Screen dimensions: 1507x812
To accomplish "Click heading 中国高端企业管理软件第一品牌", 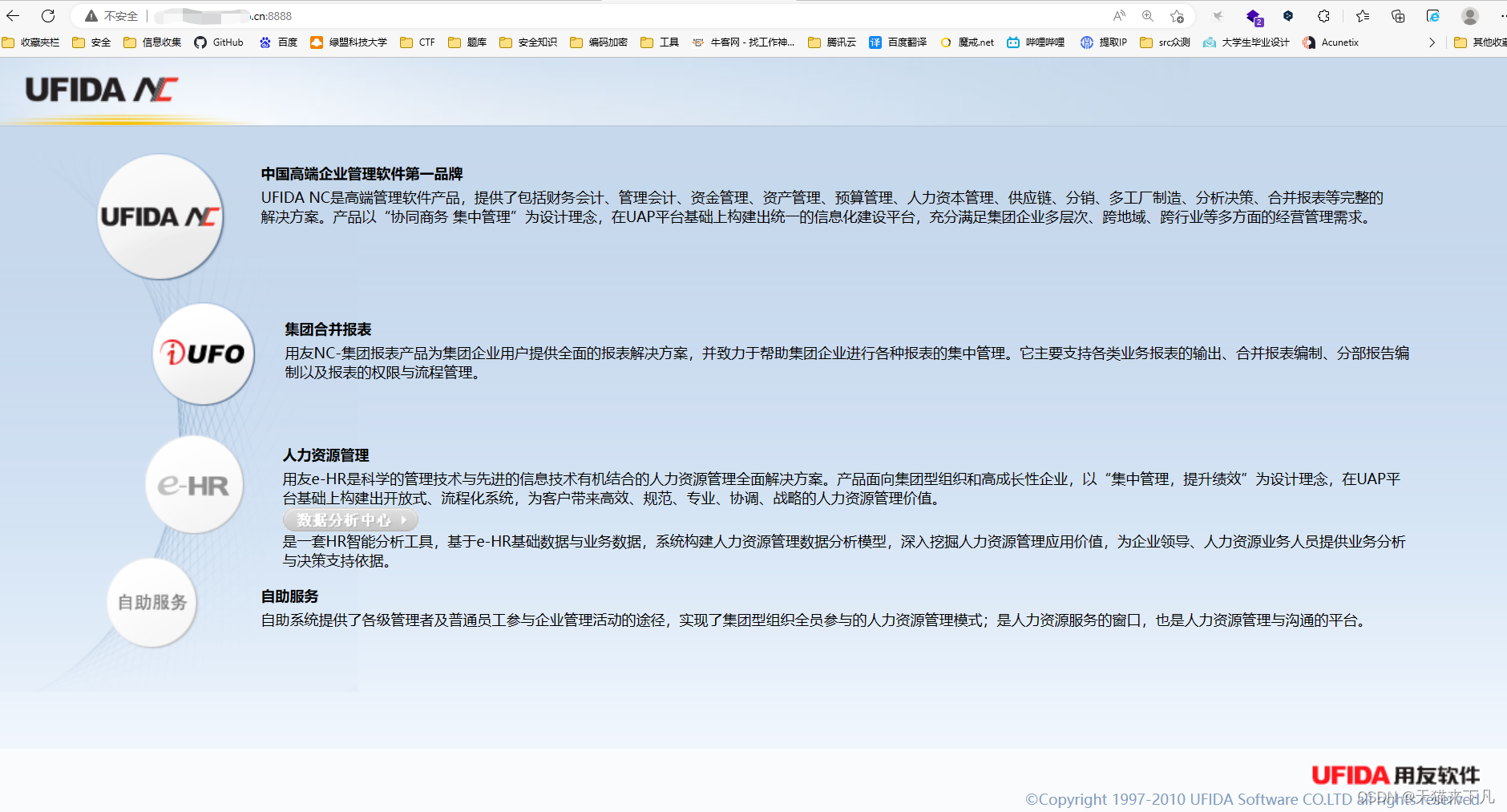I will pyautogui.click(x=362, y=174).
